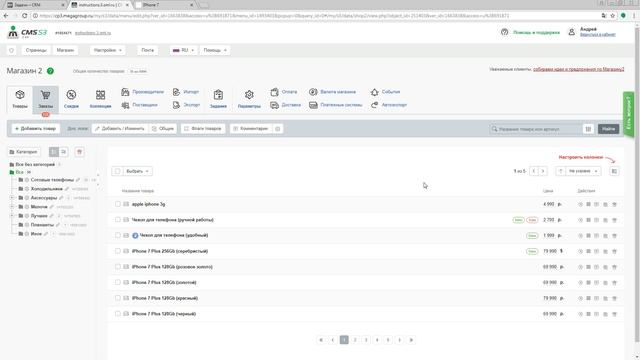Open the Помощь dropdown menu

pos(215,50)
